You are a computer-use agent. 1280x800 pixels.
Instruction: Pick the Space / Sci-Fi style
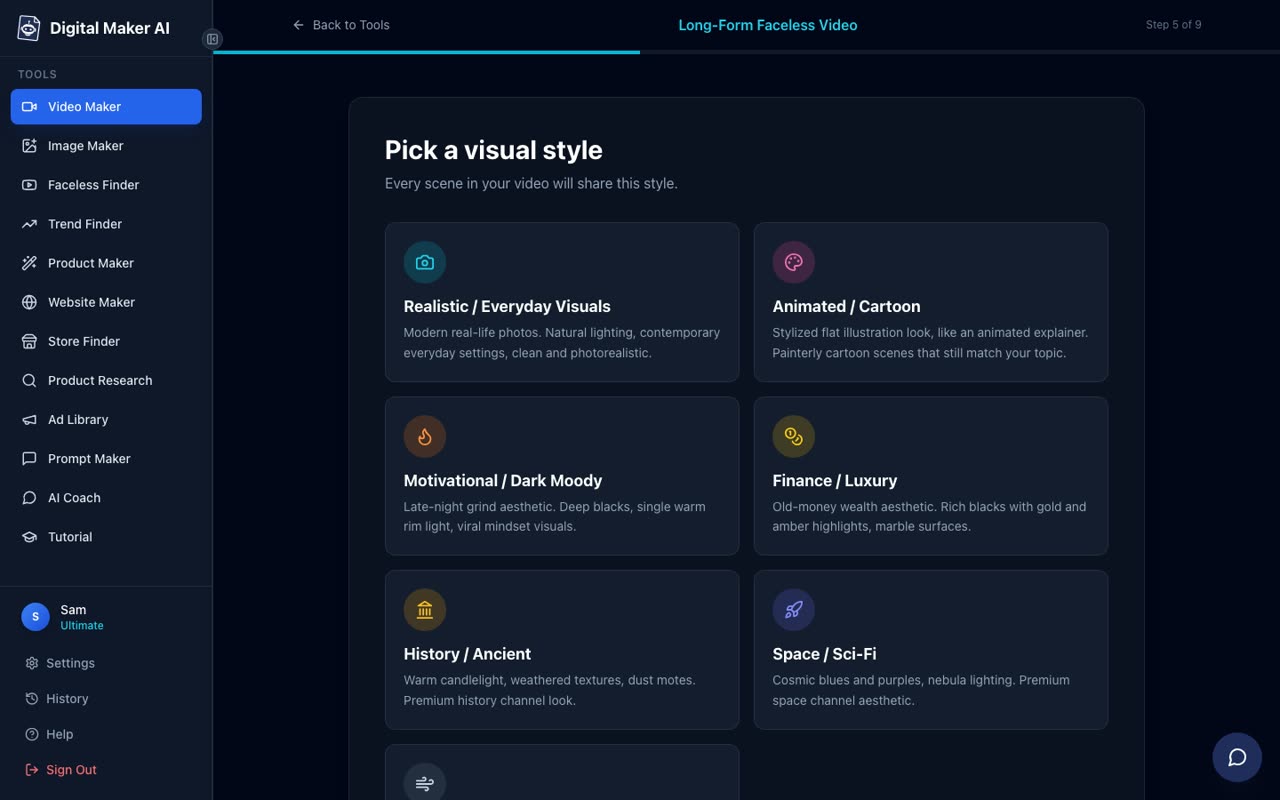931,649
